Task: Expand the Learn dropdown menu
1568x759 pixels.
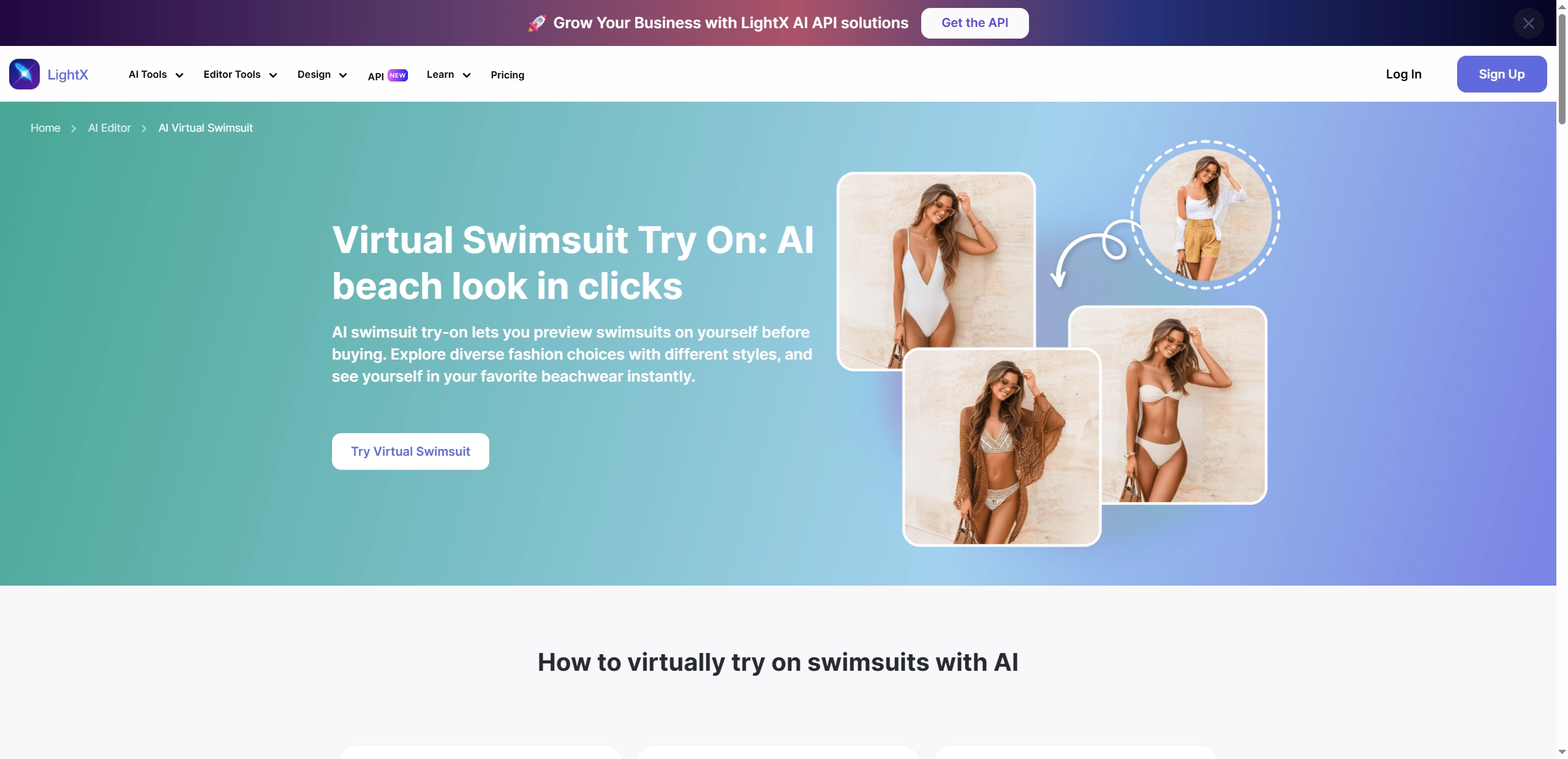Action: (x=448, y=75)
